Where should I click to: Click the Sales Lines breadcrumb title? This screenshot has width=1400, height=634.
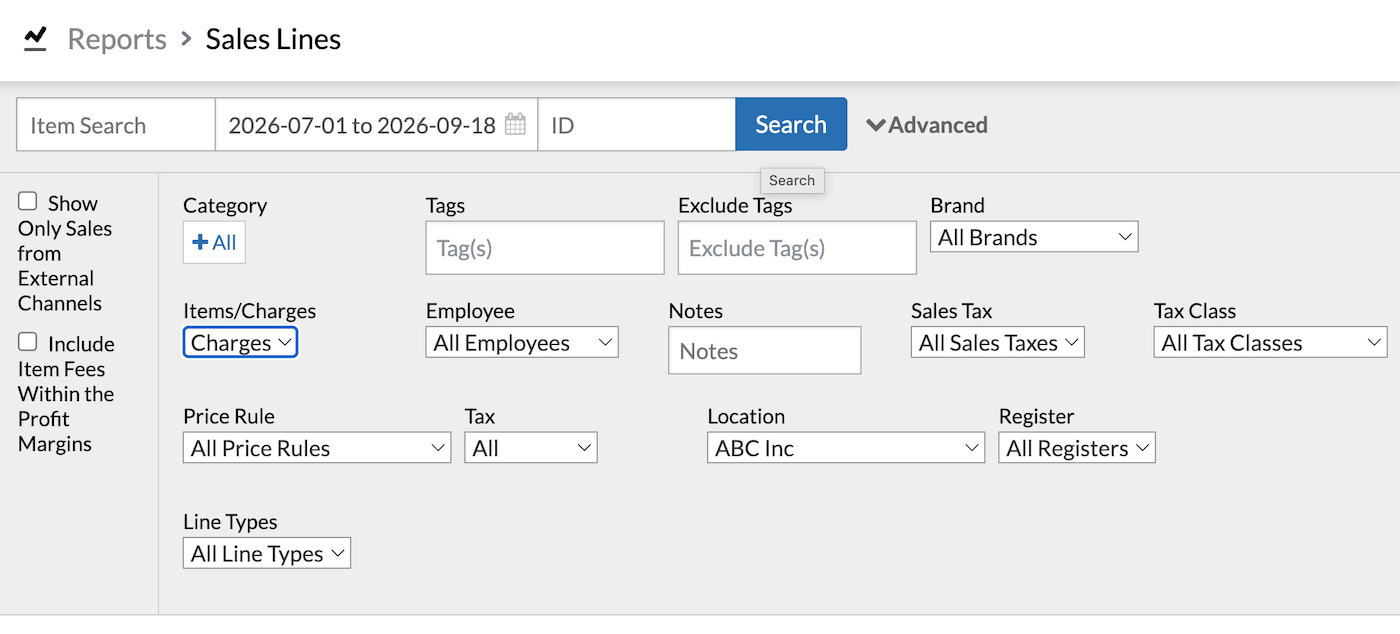point(273,39)
